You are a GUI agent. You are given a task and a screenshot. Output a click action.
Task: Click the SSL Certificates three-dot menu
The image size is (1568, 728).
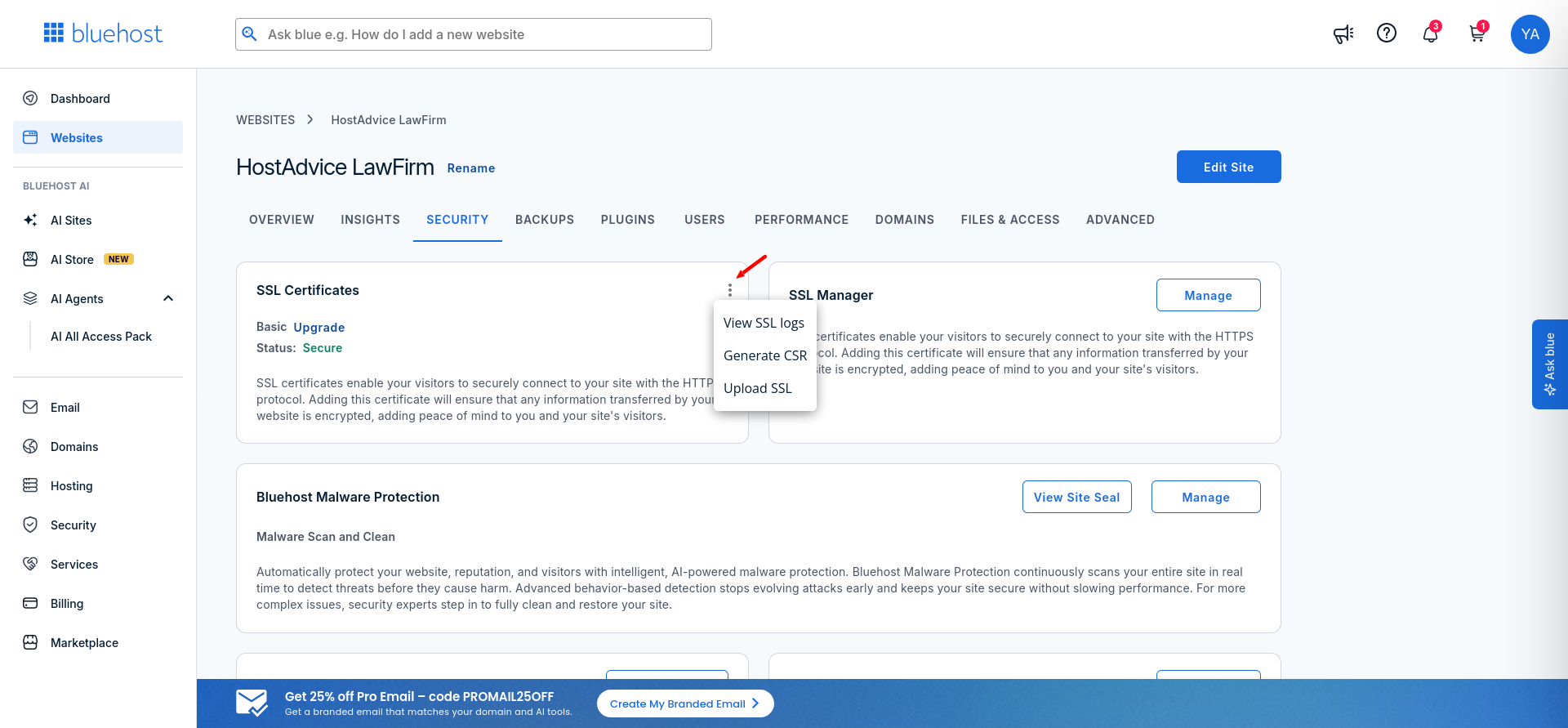pyautogui.click(x=730, y=290)
